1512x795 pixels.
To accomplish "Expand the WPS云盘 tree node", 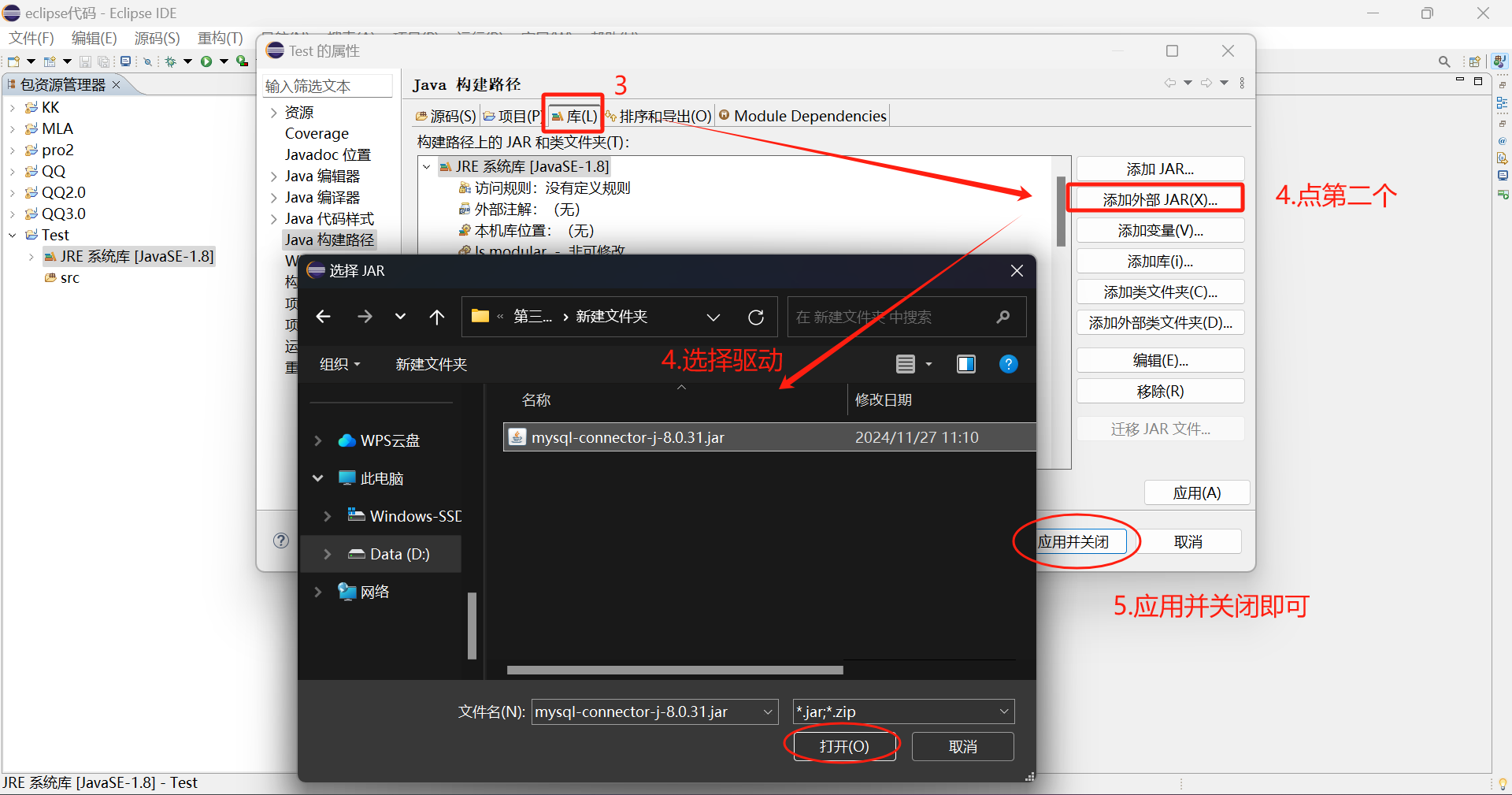I will 318,440.
